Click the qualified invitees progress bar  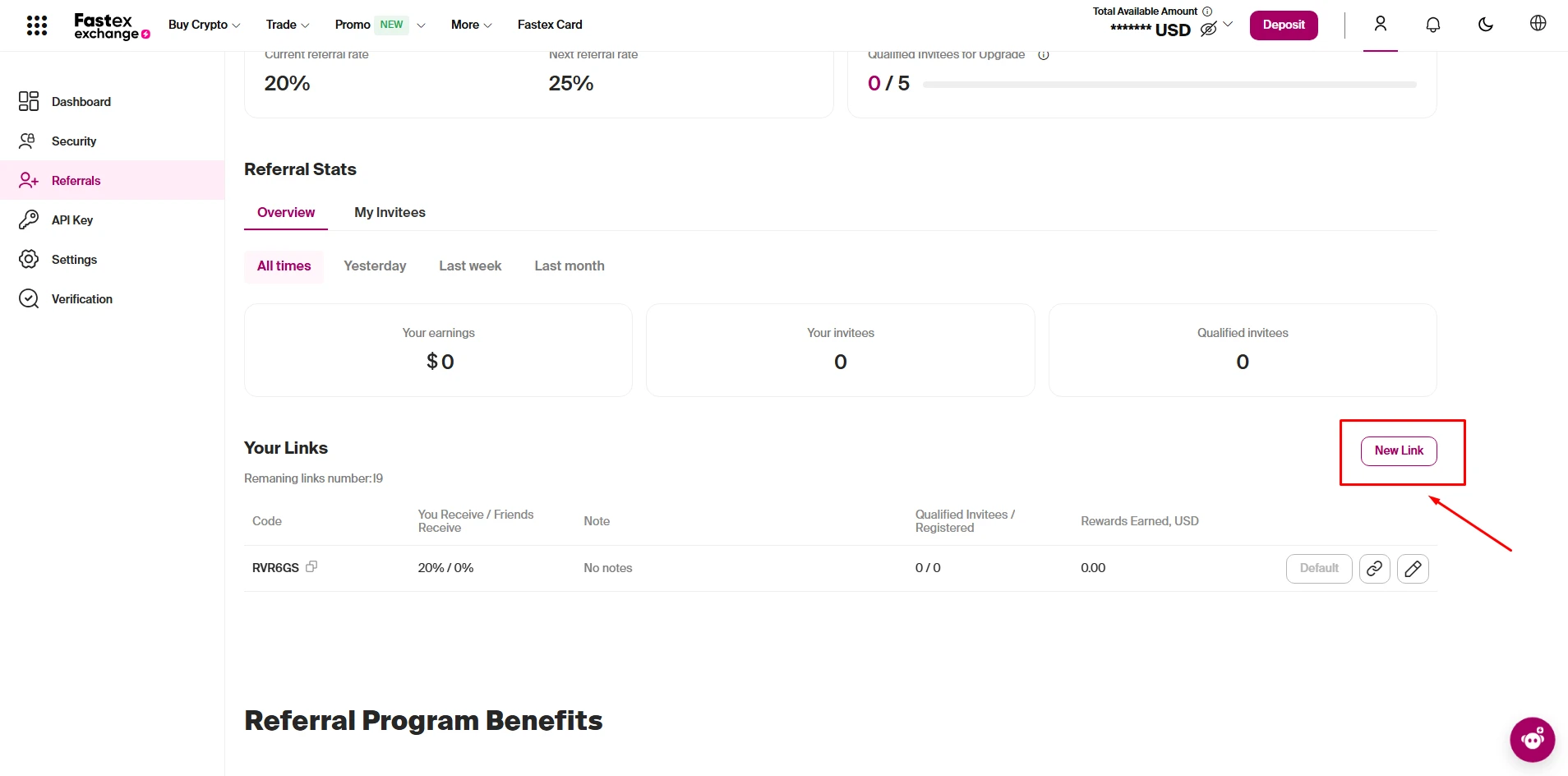click(x=1169, y=85)
